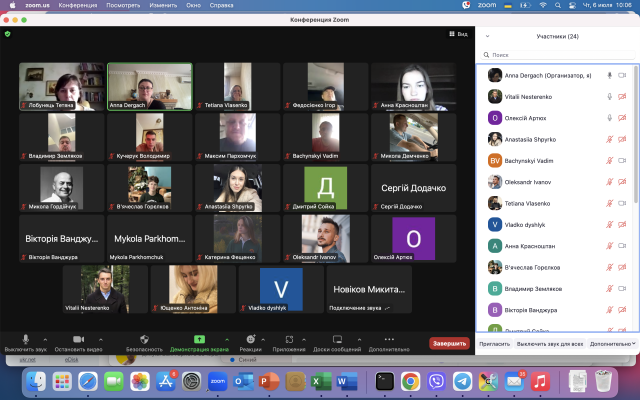Open Telegram from the Dock
640x400 pixels.
pyautogui.click(x=462, y=382)
